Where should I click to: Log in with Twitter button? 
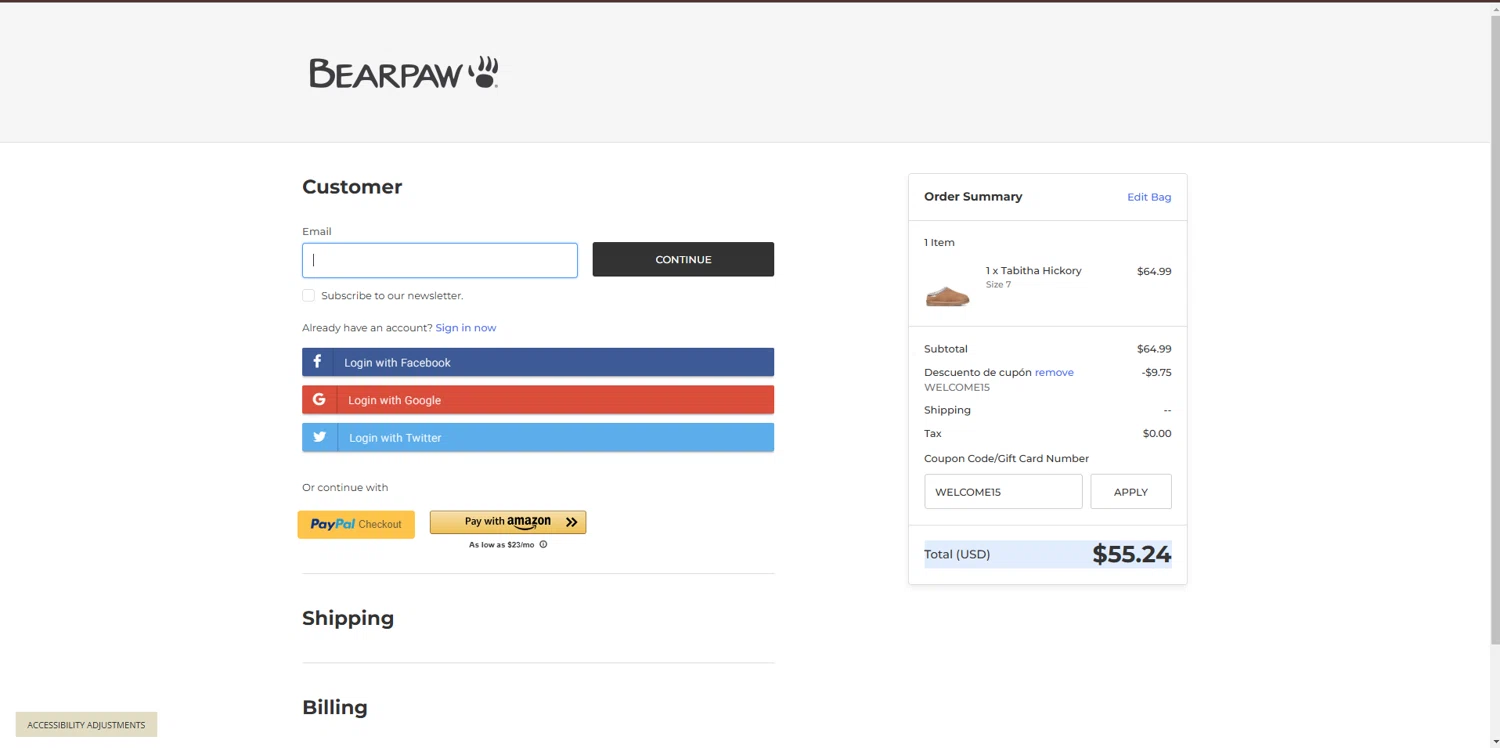(x=538, y=437)
